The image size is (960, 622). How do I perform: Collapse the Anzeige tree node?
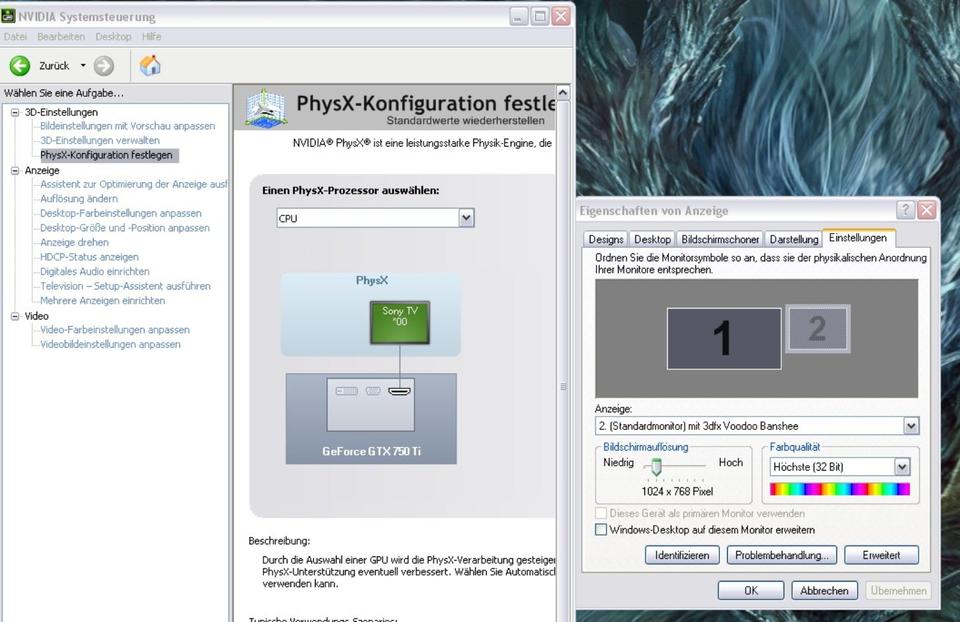pos(15,170)
